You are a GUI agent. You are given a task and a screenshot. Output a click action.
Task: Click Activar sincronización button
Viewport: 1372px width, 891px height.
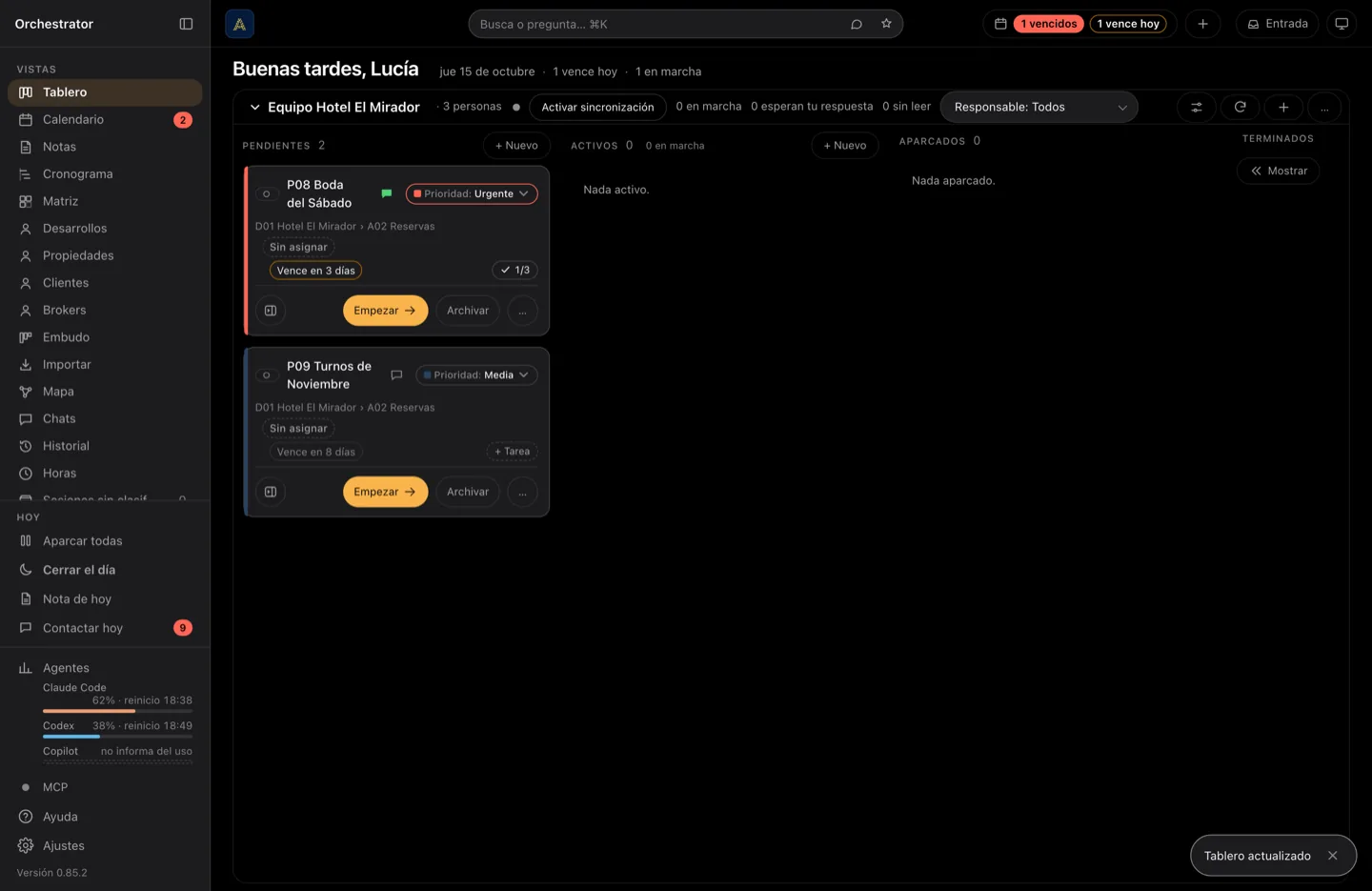[x=597, y=107]
